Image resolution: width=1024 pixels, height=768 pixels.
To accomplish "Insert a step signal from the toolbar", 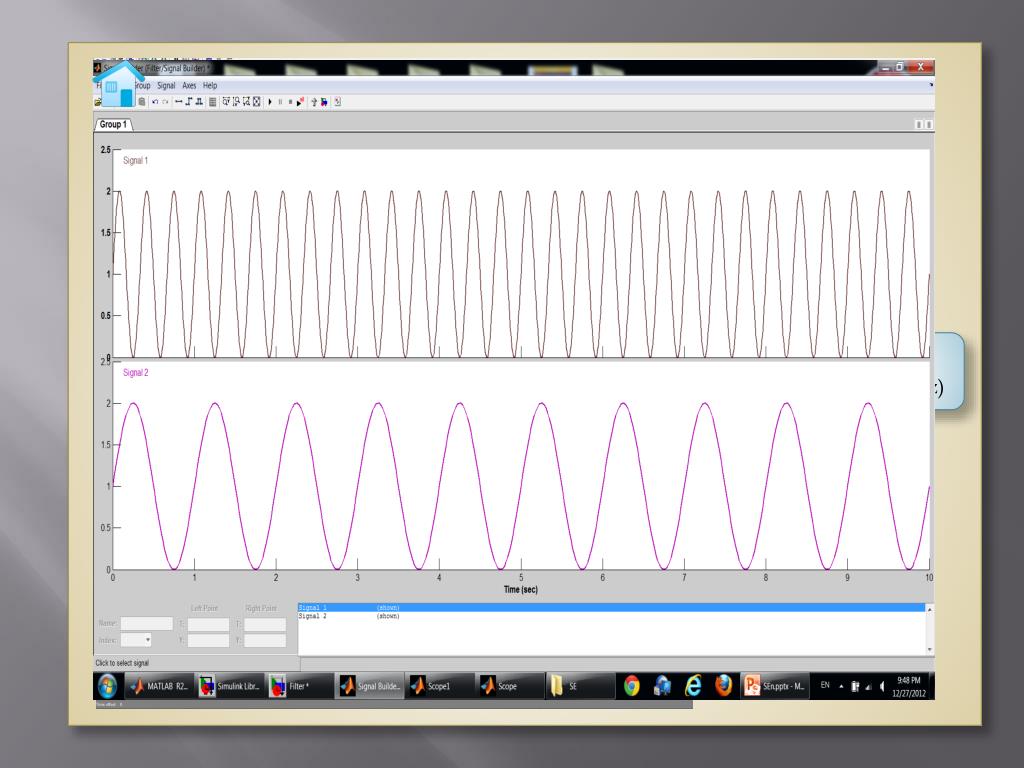I will click(189, 102).
